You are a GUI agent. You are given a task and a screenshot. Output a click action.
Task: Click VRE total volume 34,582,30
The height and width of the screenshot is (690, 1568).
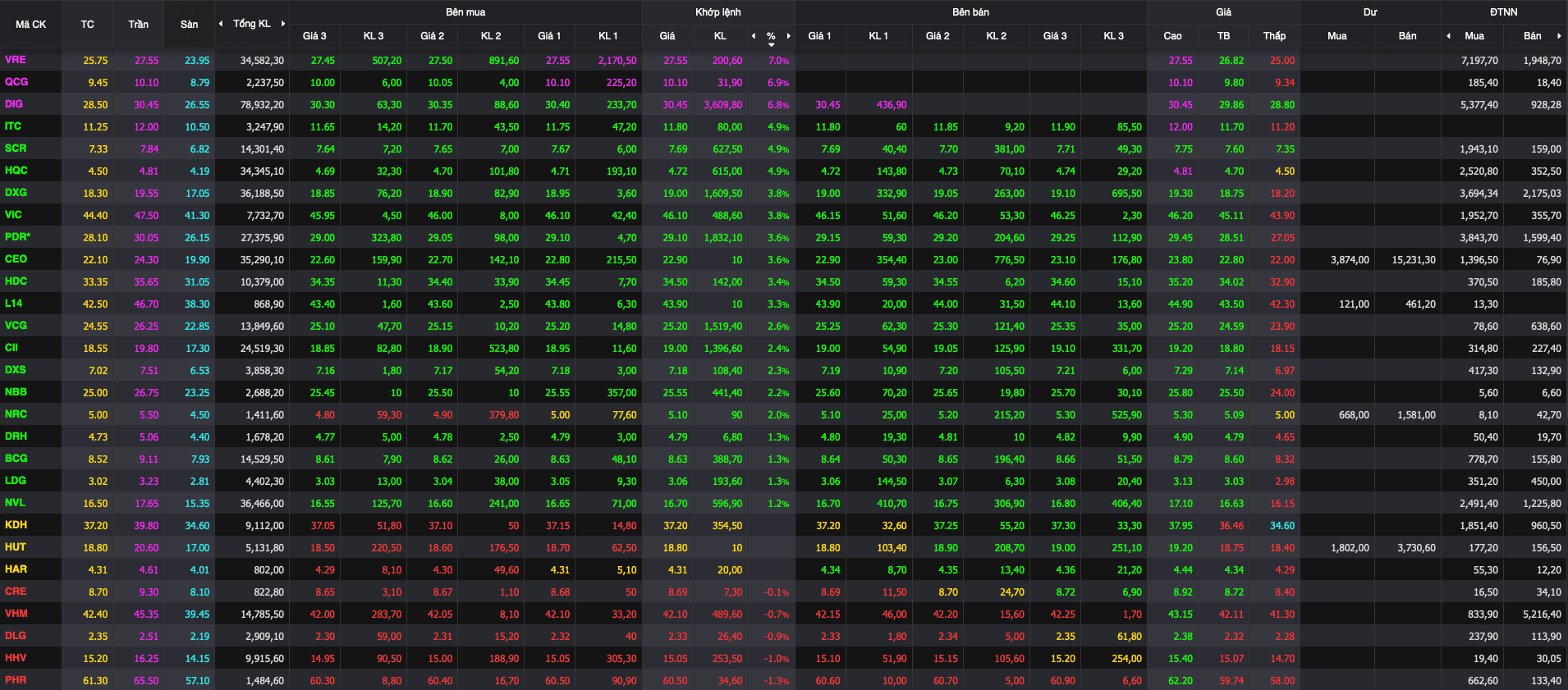point(262,61)
